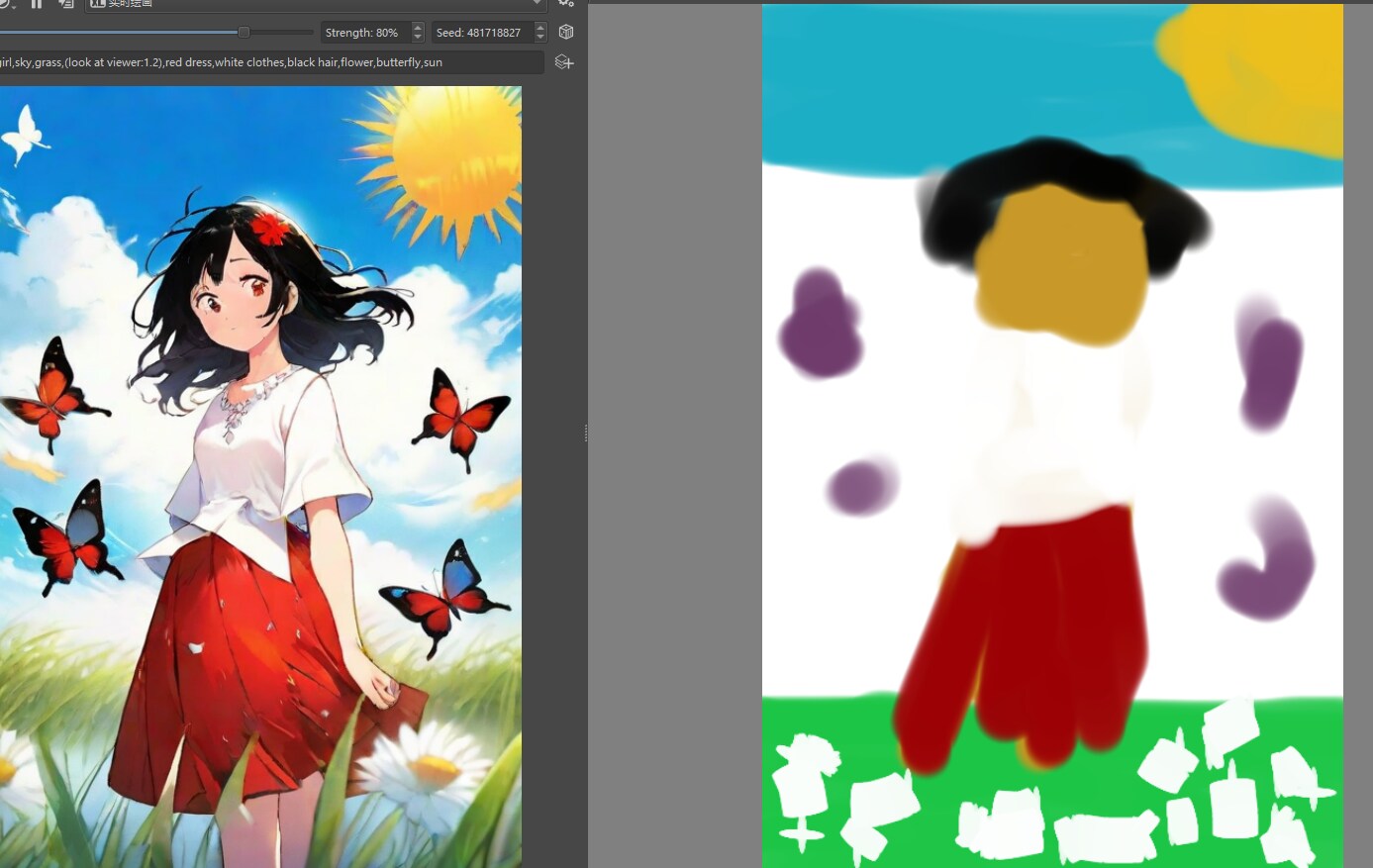Image resolution: width=1373 pixels, height=868 pixels.
Task: Open the style preset dropdown
Action: 315,4
